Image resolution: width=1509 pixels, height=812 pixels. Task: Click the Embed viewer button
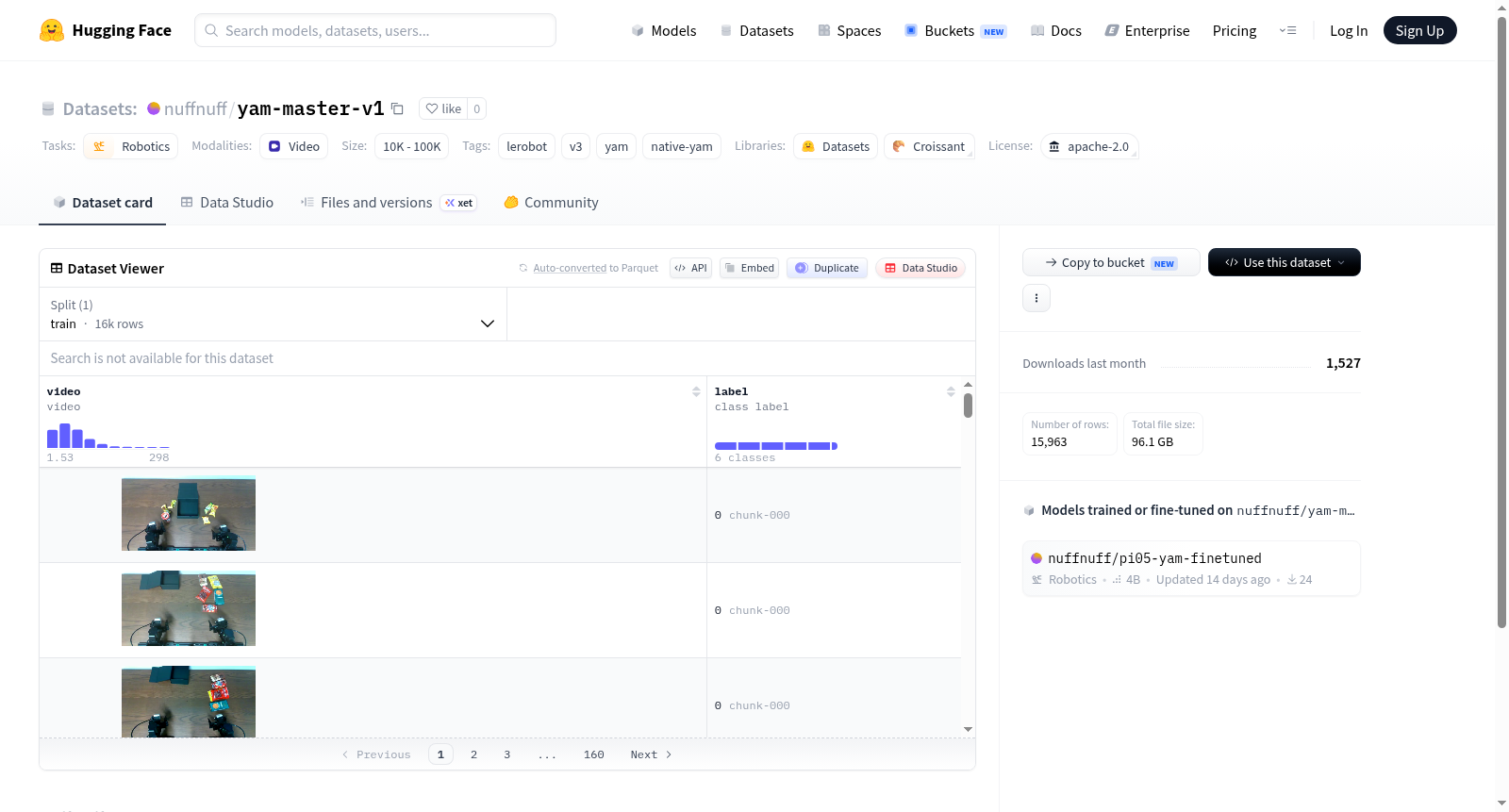tap(749, 268)
